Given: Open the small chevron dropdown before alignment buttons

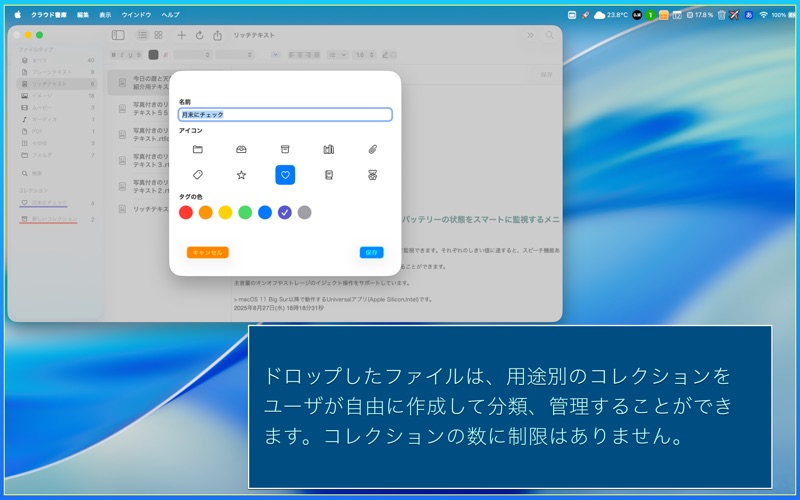Looking at the screenshot, I should point(276,55).
